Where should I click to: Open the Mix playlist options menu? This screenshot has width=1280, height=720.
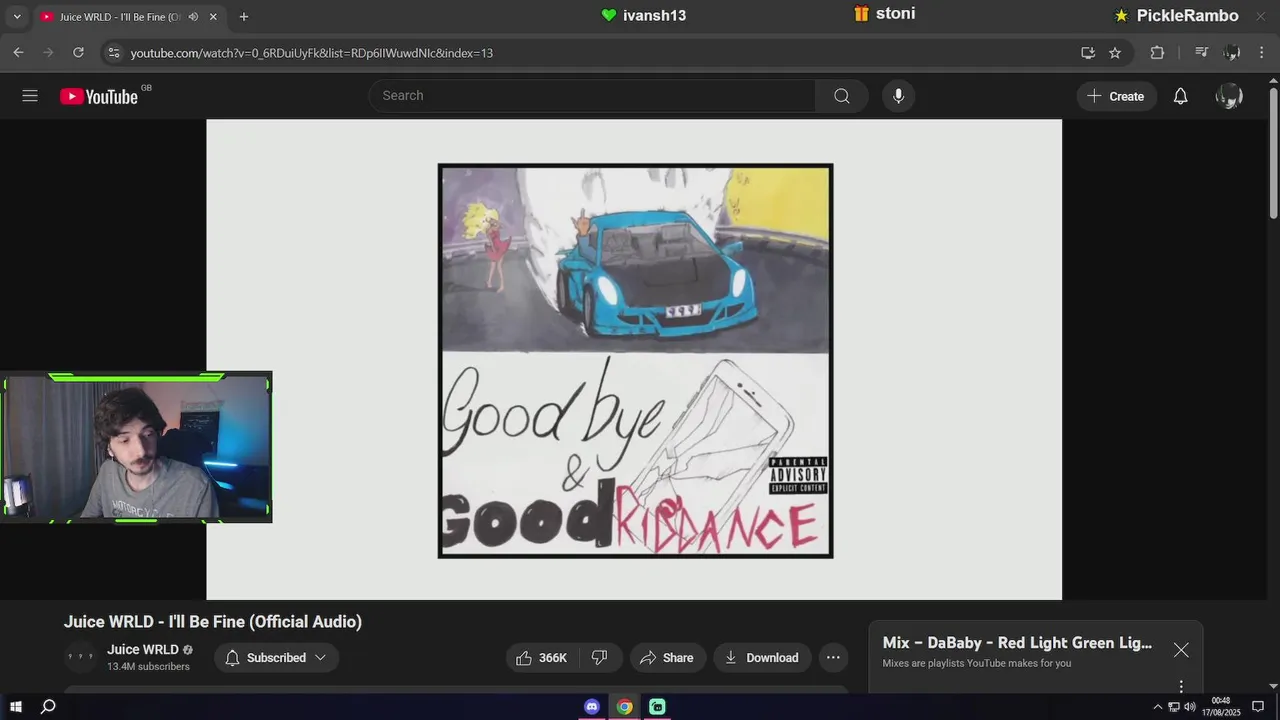(1181, 686)
